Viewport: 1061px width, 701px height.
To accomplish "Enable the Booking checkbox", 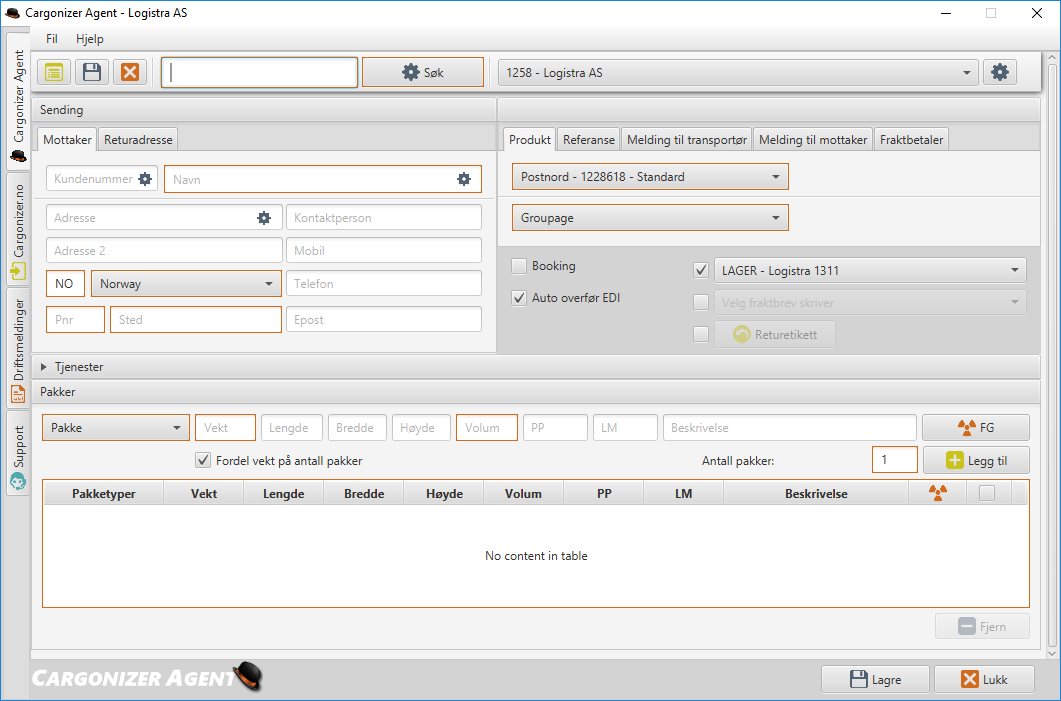I will (519, 266).
